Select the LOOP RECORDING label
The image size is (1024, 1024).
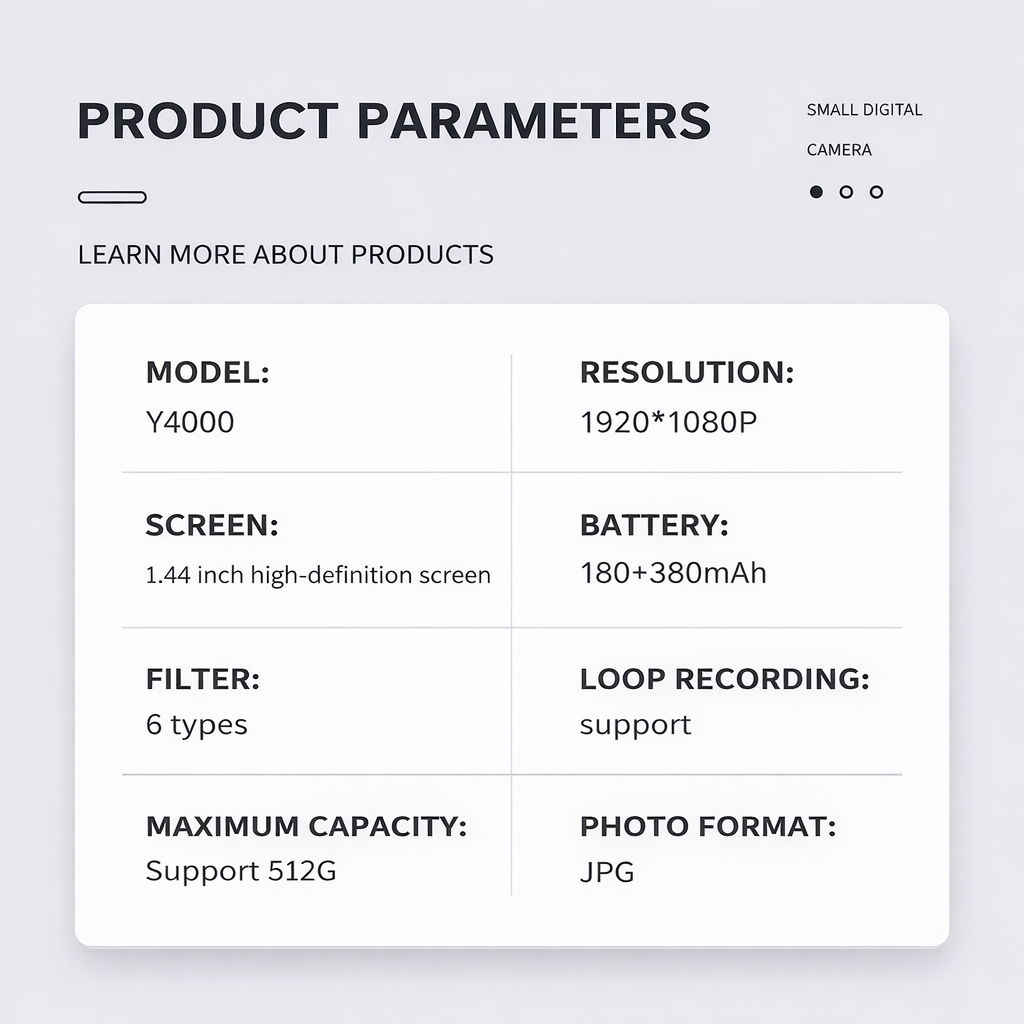pos(724,679)
